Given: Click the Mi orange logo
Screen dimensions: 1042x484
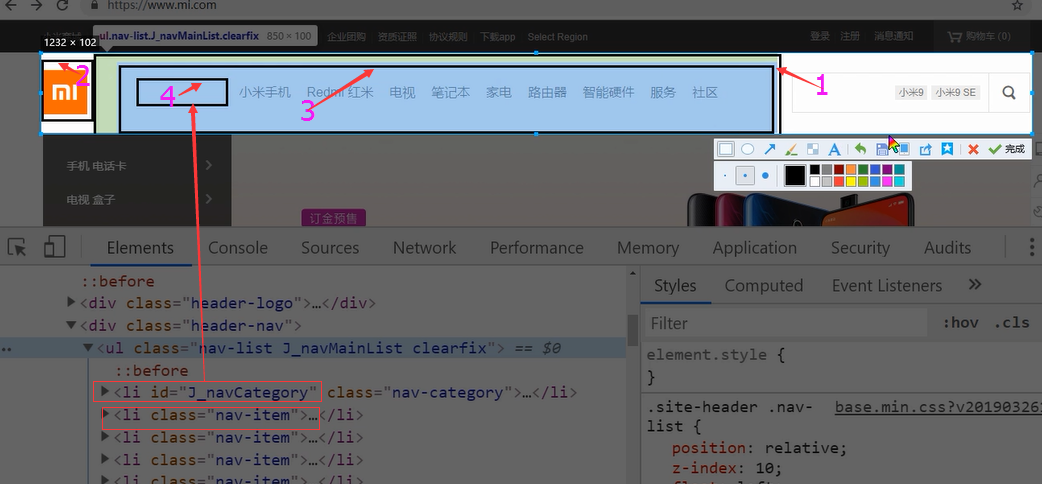Looking at the screenshot, I should [x=65, y=92].
